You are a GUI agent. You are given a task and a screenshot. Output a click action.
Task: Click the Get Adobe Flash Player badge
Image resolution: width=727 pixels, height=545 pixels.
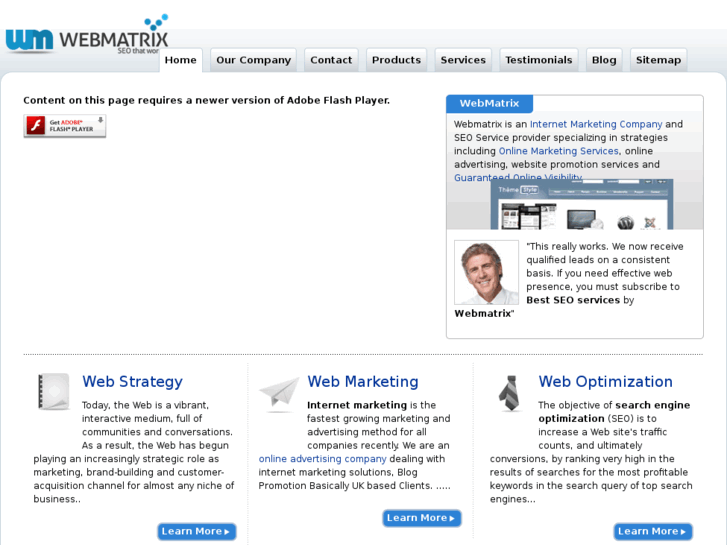[x=65, y=126]
